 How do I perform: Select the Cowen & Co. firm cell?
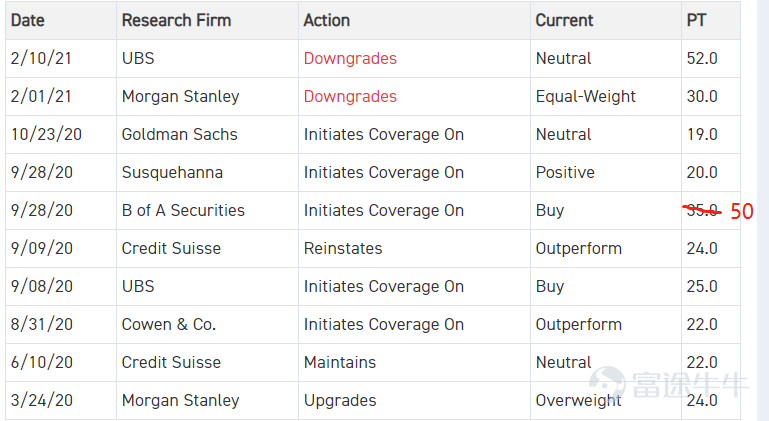[207, 324]
